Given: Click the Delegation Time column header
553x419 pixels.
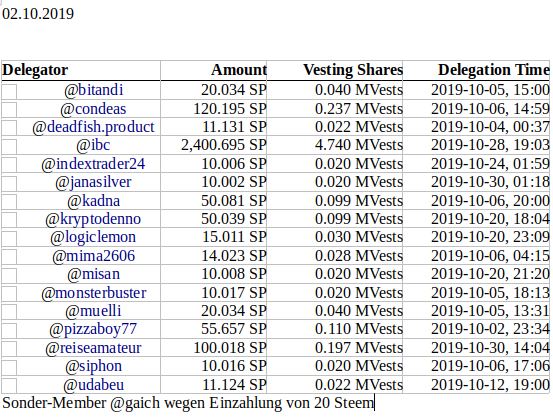Looking at the screenshot, I should (x=493, y=70).
